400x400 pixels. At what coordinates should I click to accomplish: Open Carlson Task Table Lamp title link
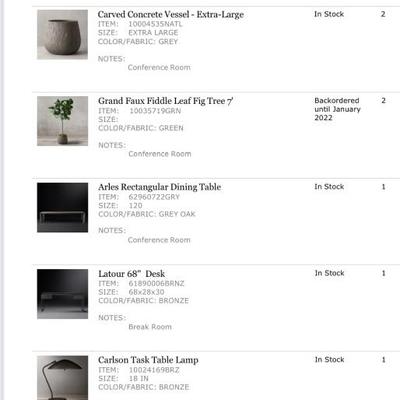tap(148, 360)
